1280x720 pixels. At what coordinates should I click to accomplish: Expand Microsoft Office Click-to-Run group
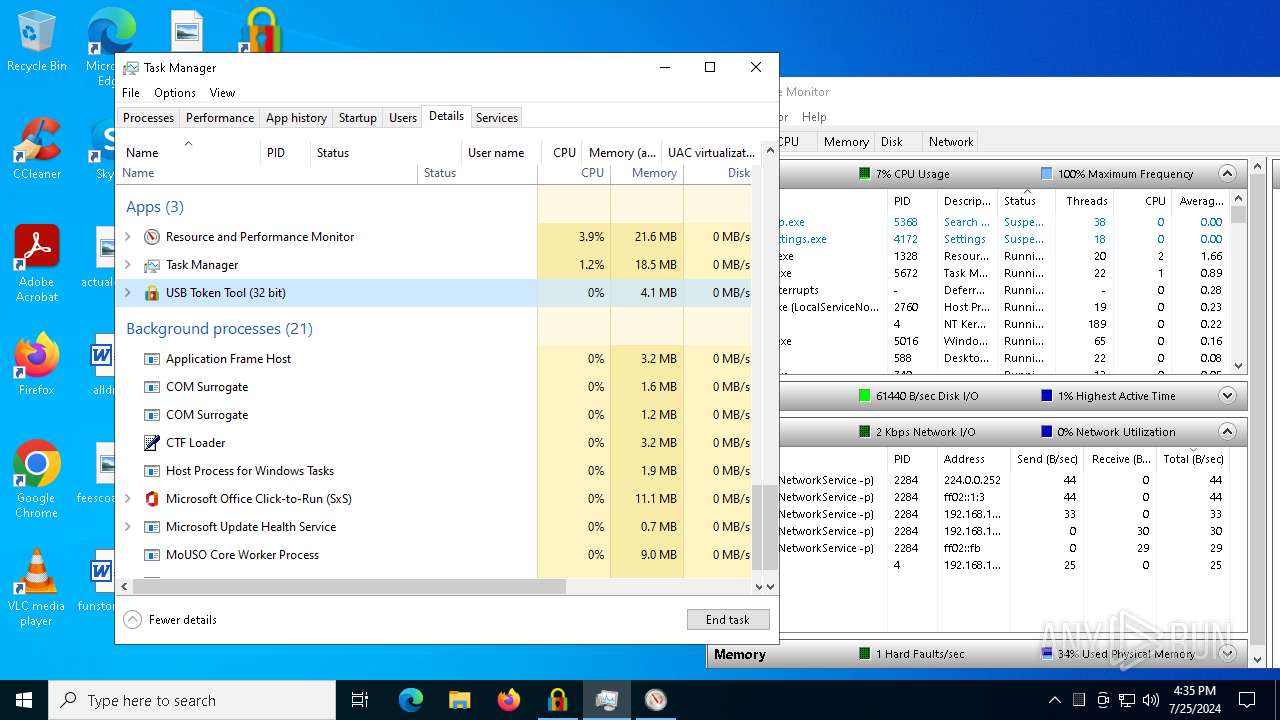click(x=127, y=499)
